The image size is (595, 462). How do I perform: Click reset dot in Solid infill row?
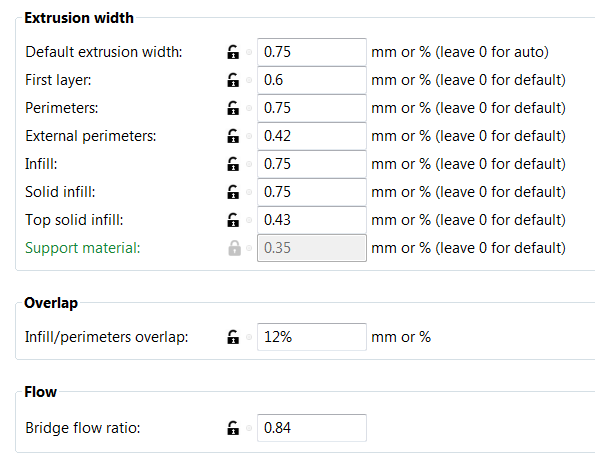point(249,192)
